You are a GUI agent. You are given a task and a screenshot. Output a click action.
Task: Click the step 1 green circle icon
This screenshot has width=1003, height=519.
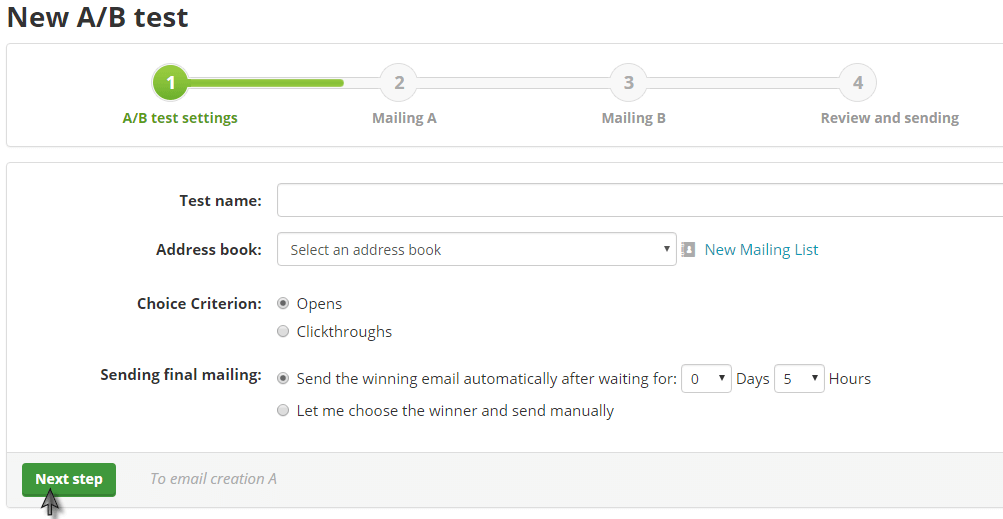pyautogui.click(x=170, y=83)
